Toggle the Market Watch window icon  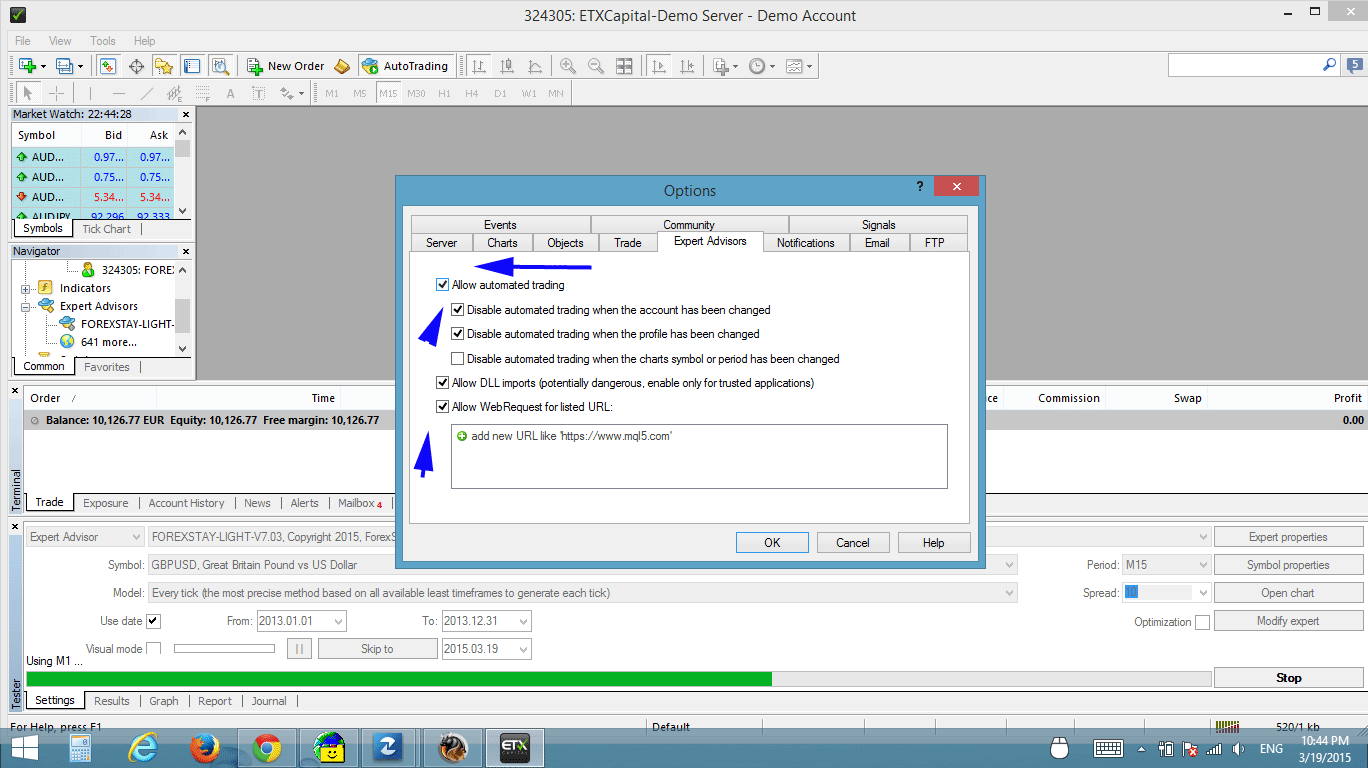[x=109, y=66]
